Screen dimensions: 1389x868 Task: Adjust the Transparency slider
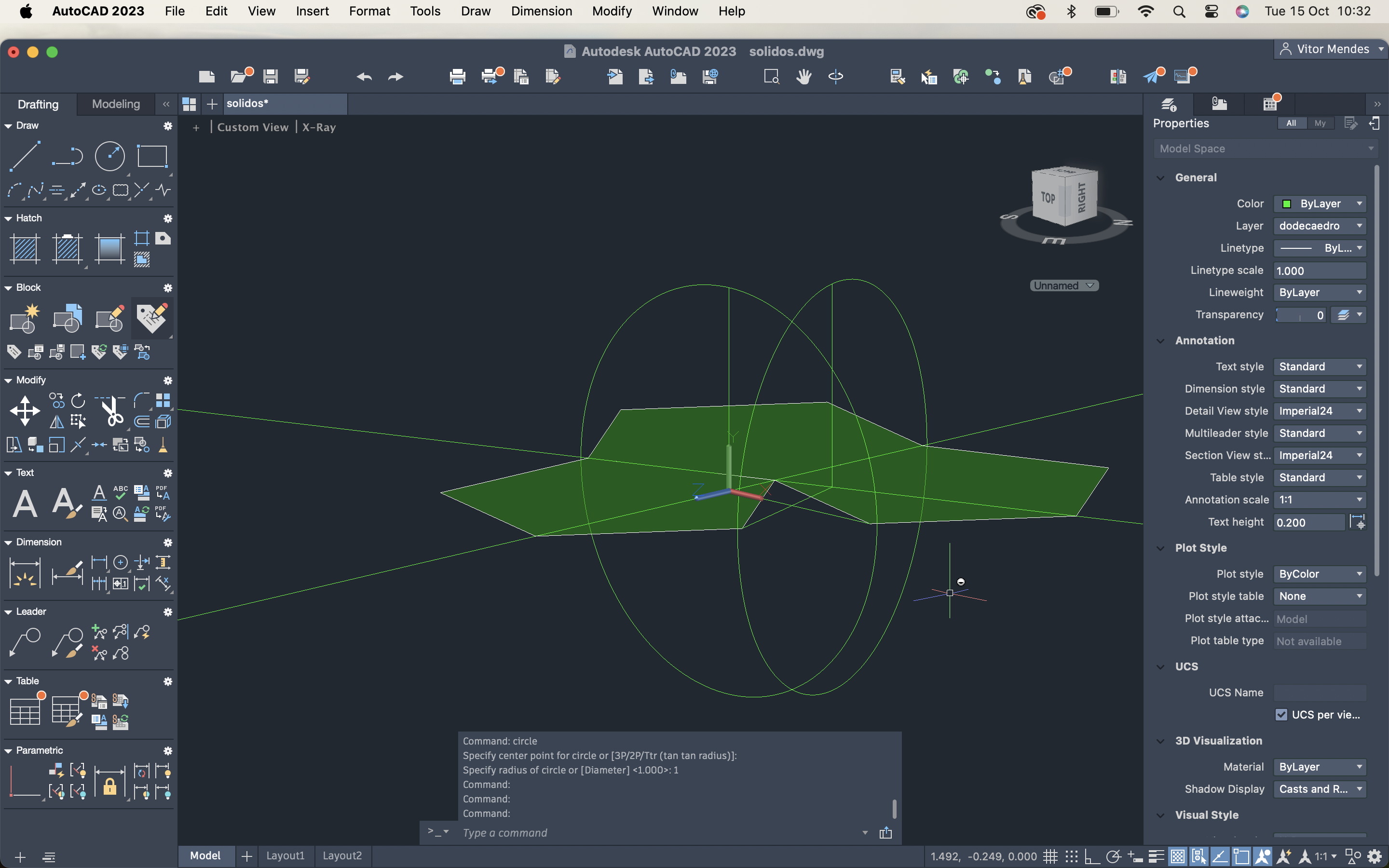1300,314
